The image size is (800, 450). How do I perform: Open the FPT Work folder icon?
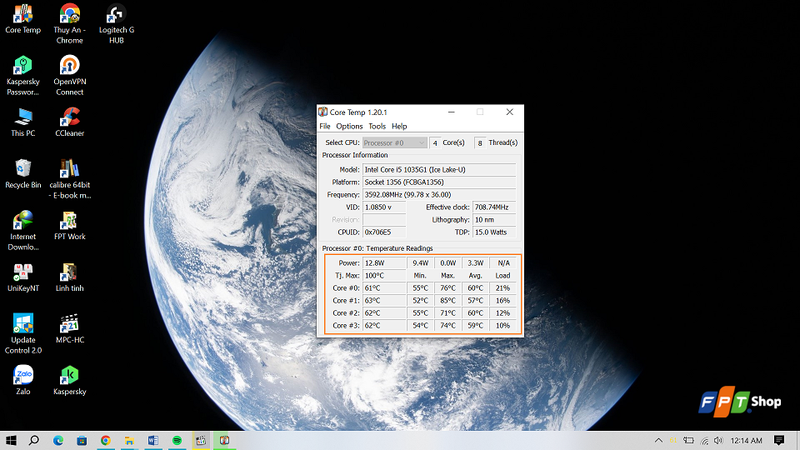coord(69,226)
